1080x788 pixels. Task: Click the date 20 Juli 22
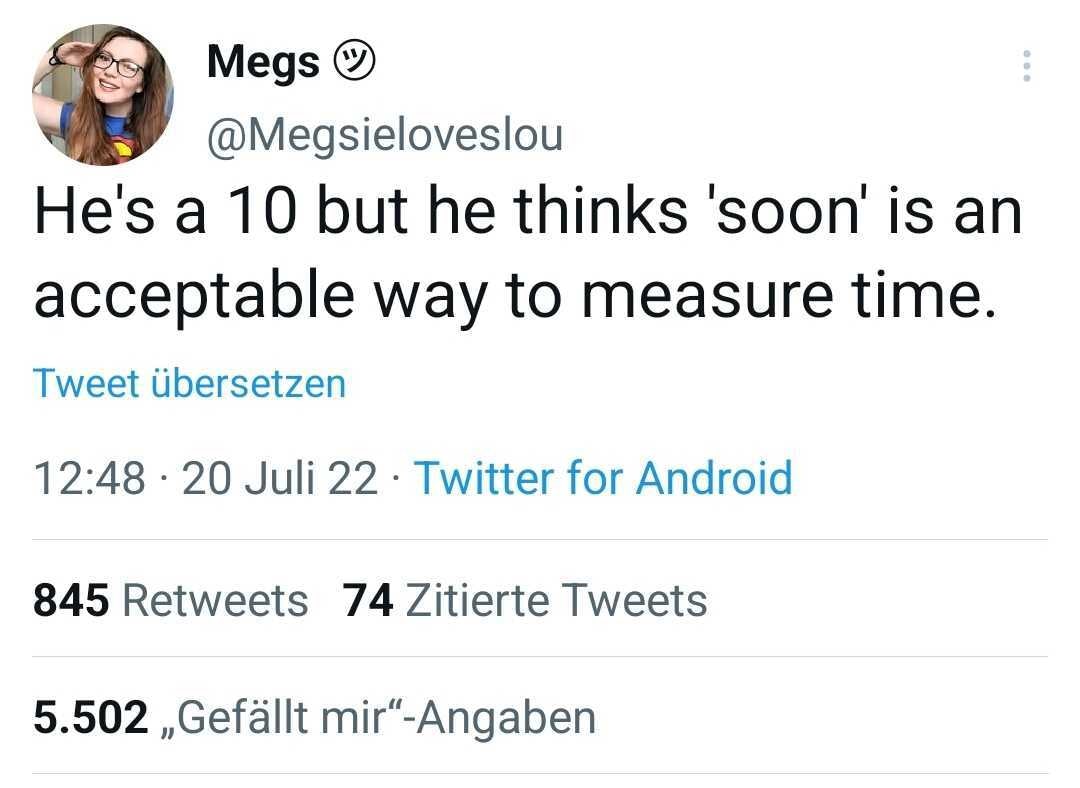tap(280, 478)
